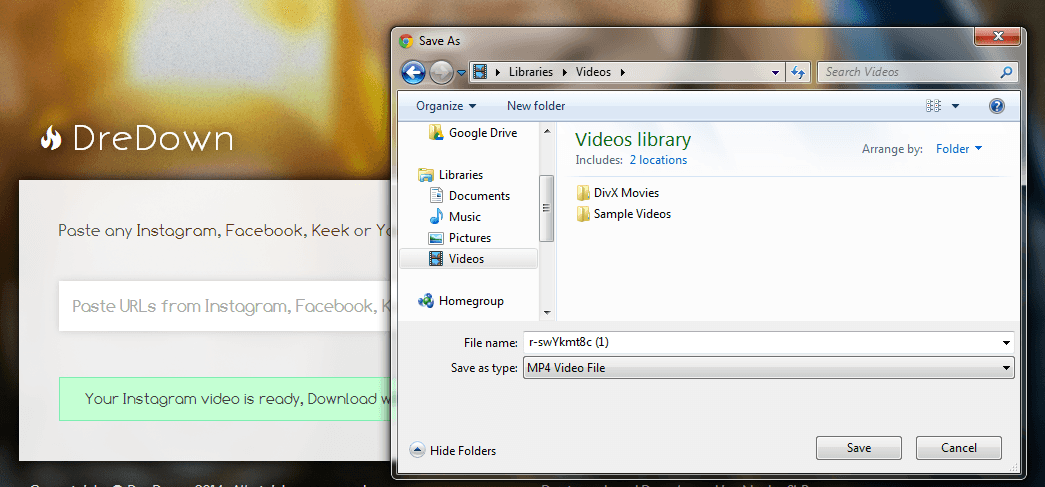This screenshot has width=1045, height=487.
Task: Click the Cancel button
Action: tap(958, 448)
